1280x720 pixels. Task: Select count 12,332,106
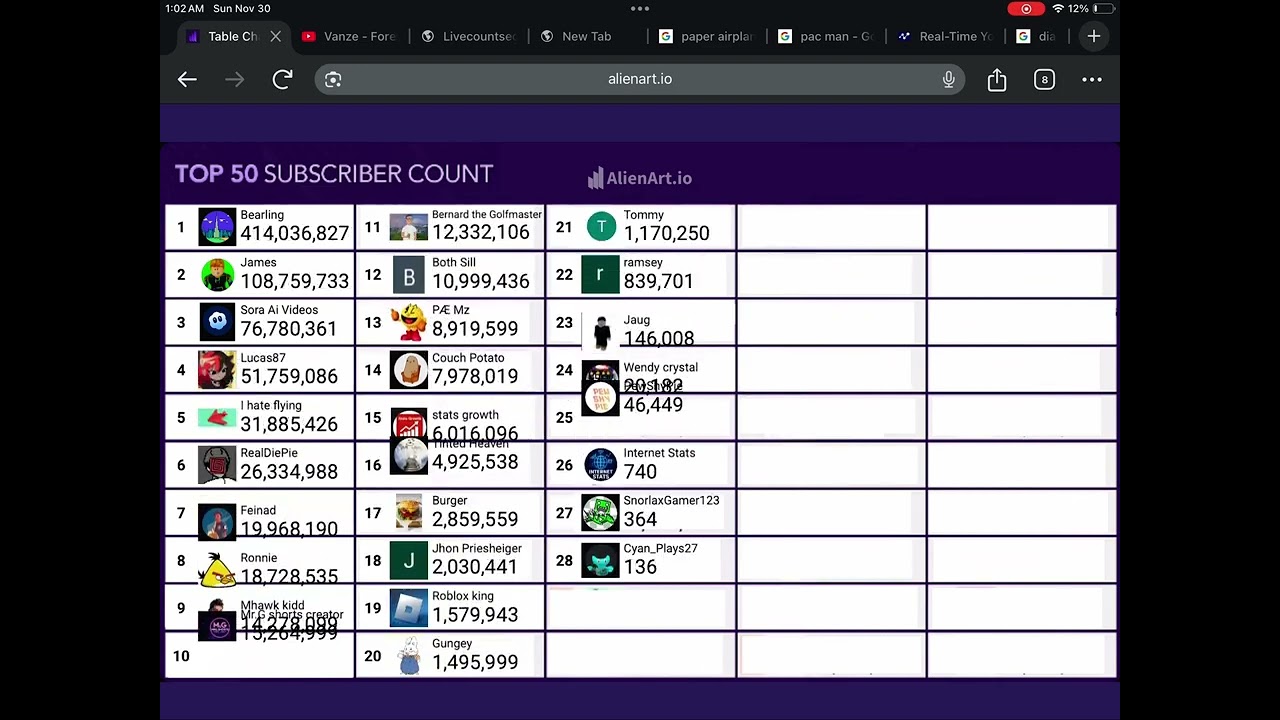click(x=480, y=233)
